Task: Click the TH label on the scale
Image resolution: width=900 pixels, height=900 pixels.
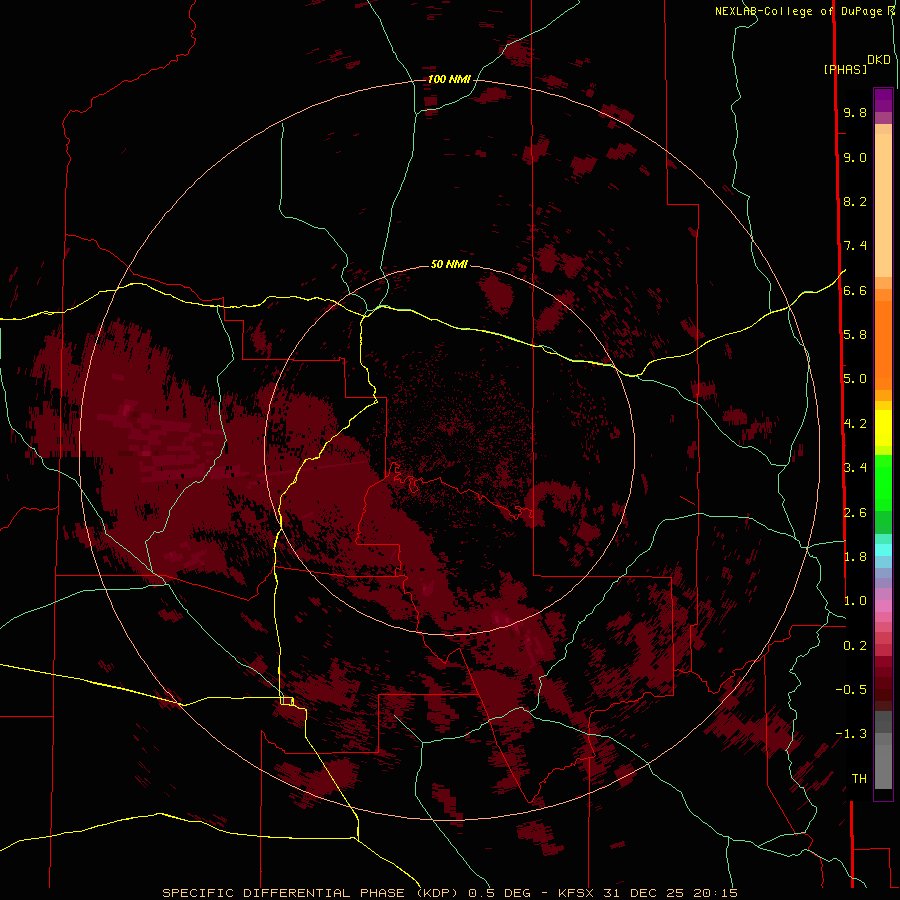Action: [859, 779]
